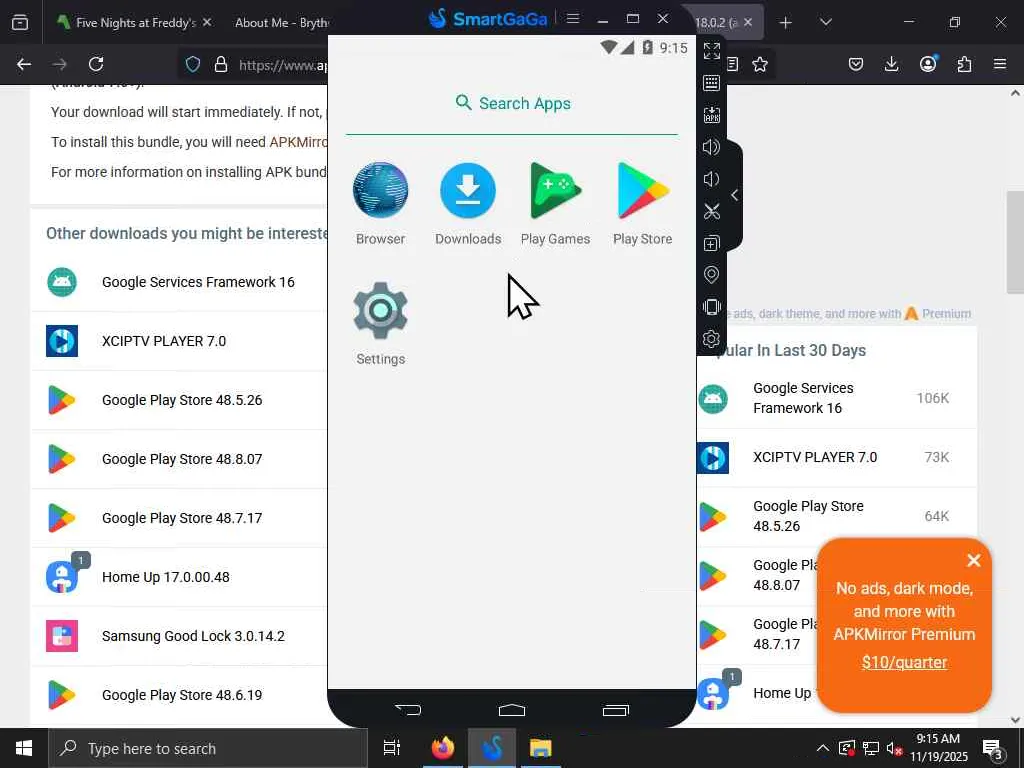1024x768 pixels.
Task: Click Firefox tracking protection shield icon
Action: coord(193,64)
